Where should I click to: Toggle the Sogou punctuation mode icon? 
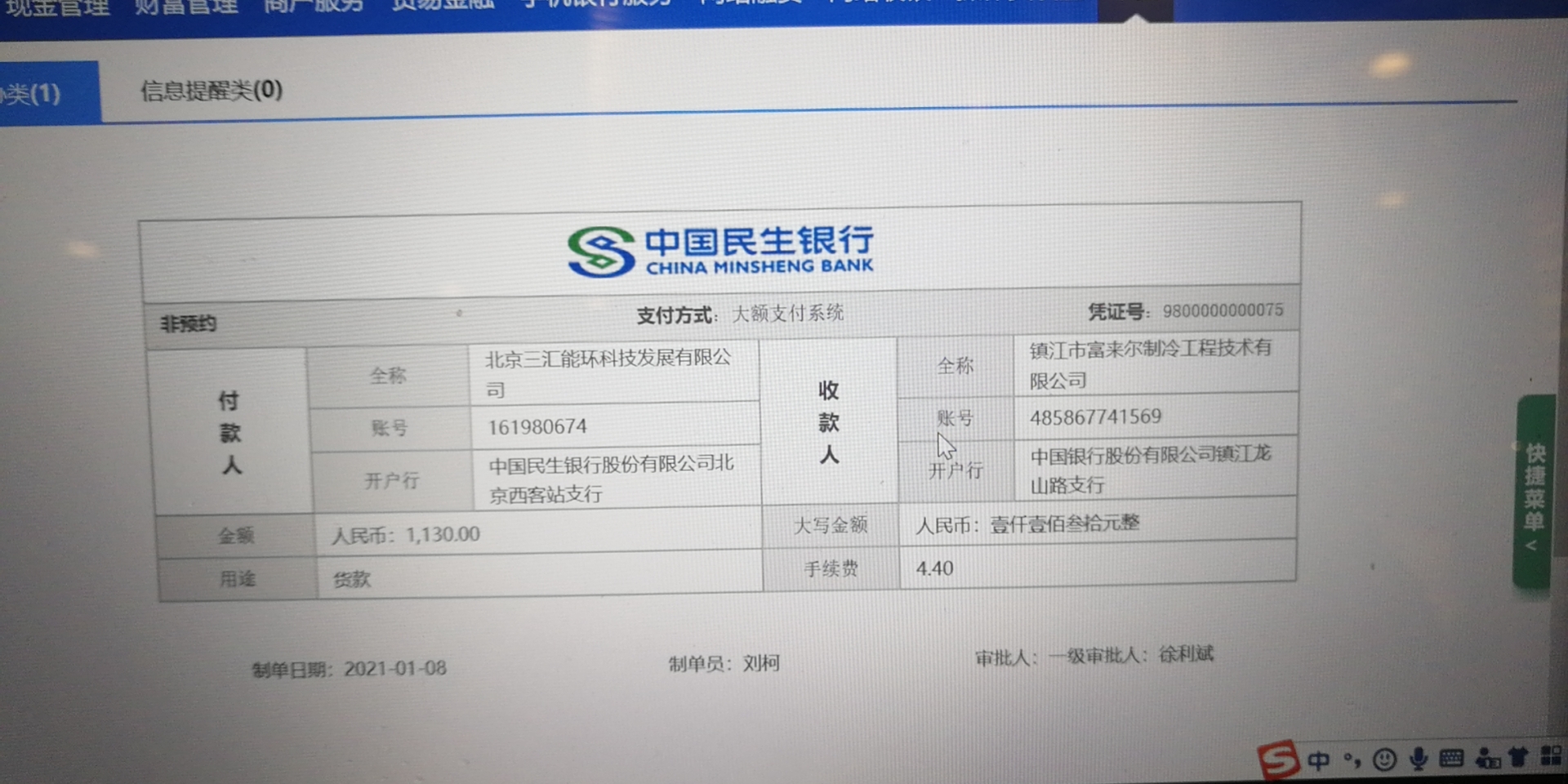coord(1352,760)
